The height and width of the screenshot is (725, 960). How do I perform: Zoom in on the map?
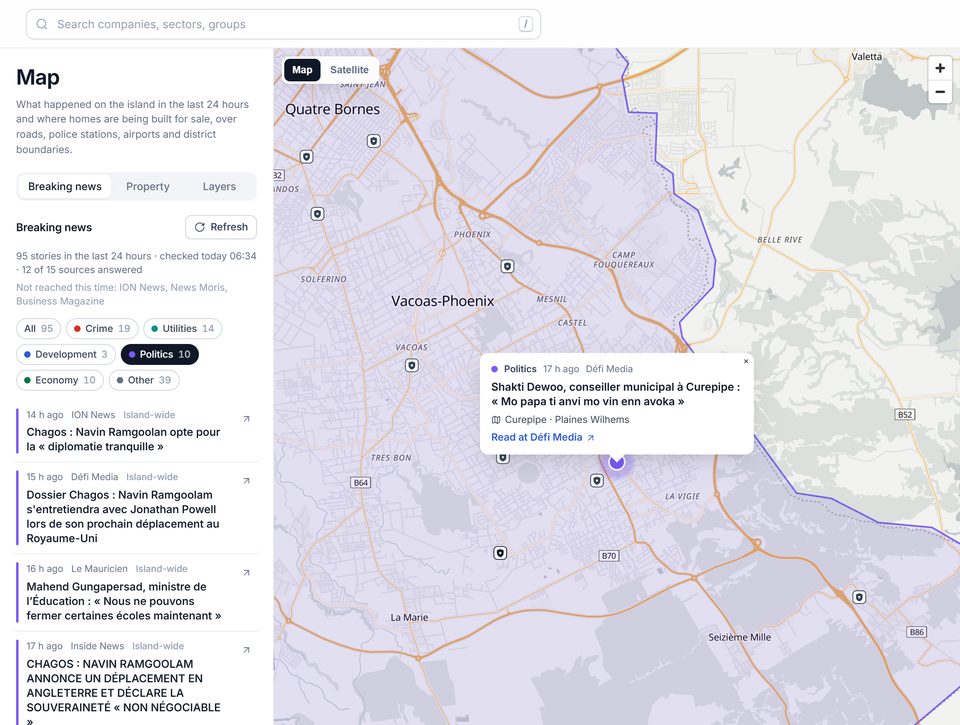[x=940, y=68]
